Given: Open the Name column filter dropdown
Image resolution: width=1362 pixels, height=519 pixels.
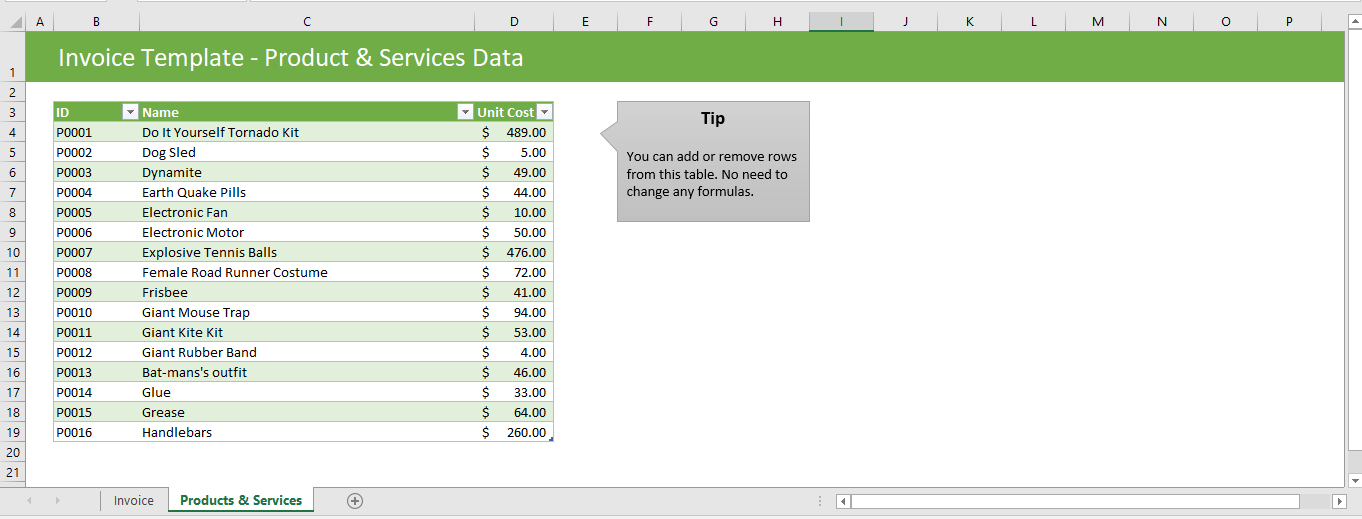Looking at the screenshot, I should [464, 112].
